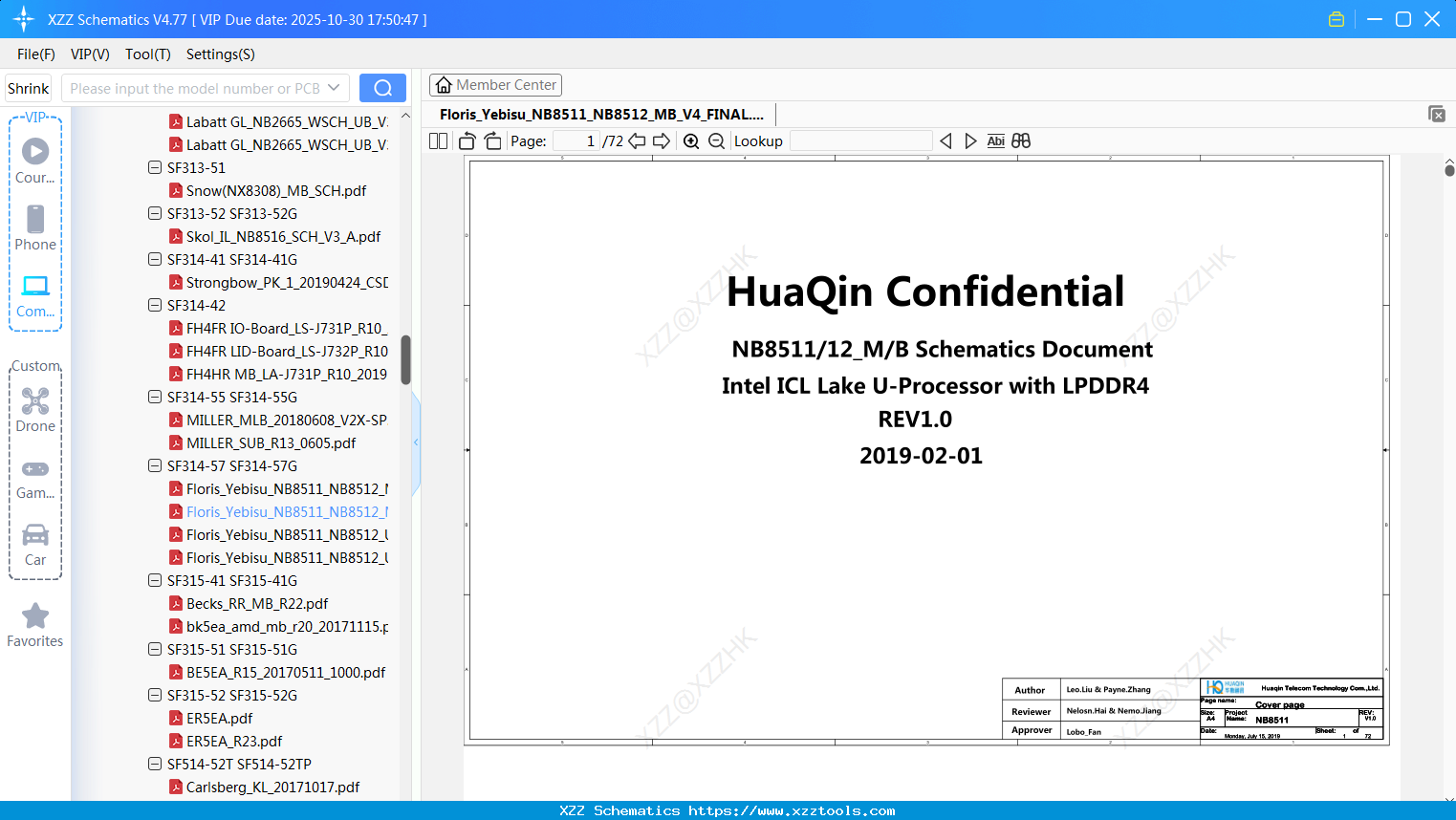Go to next page arrow
The height and width of the screenshot is (820, 1456).
[x=662, y=140]
